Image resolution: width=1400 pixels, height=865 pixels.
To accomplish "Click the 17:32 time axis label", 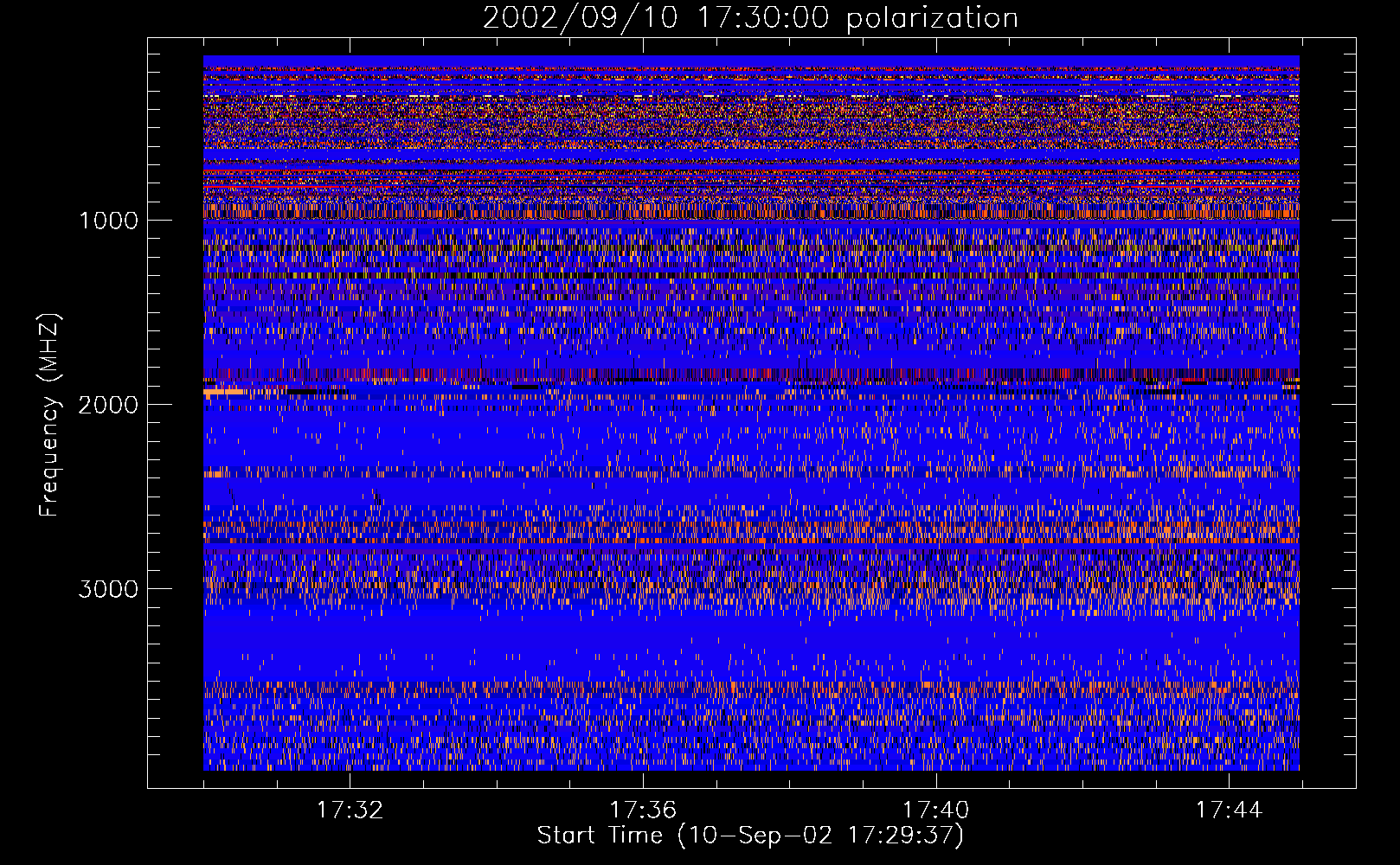I will pyautogui.click(x=350, y=811).
